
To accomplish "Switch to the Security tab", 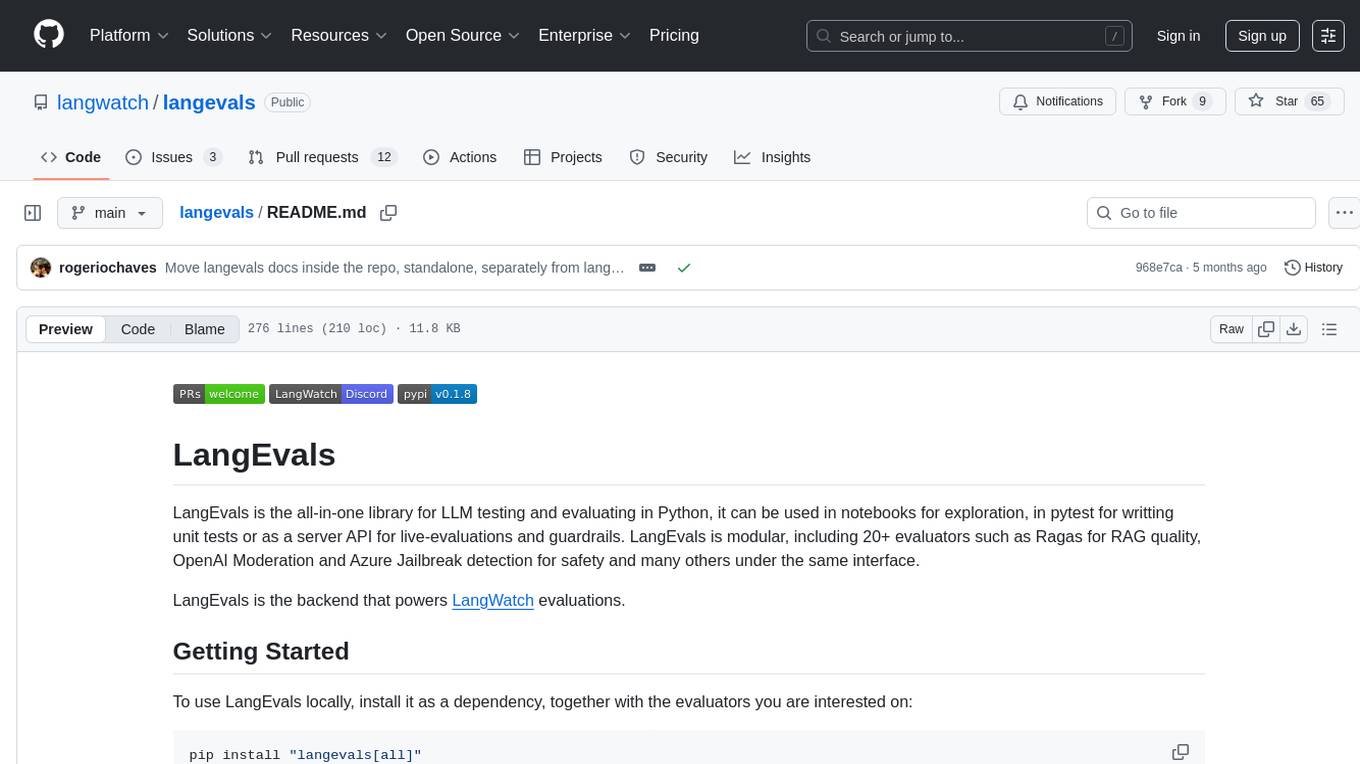I will [x=668, y=157].
